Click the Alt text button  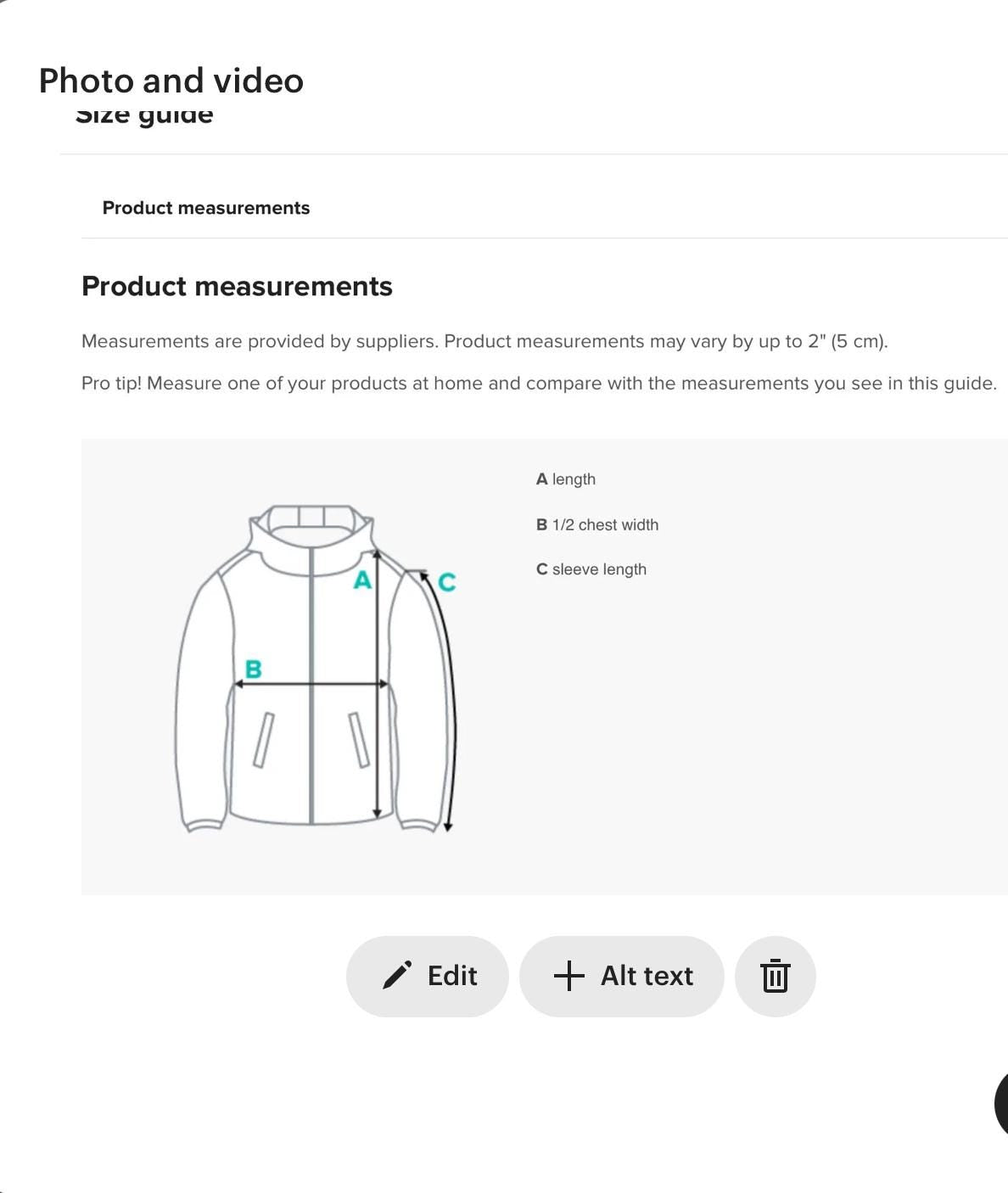click(621, 976)
